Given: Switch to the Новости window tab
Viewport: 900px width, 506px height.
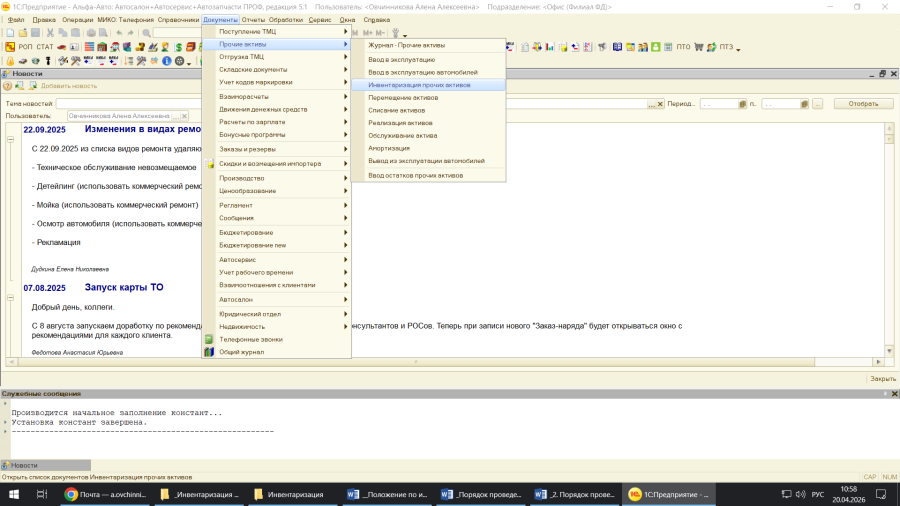Looking at the screenshot, I should (46, 465).
